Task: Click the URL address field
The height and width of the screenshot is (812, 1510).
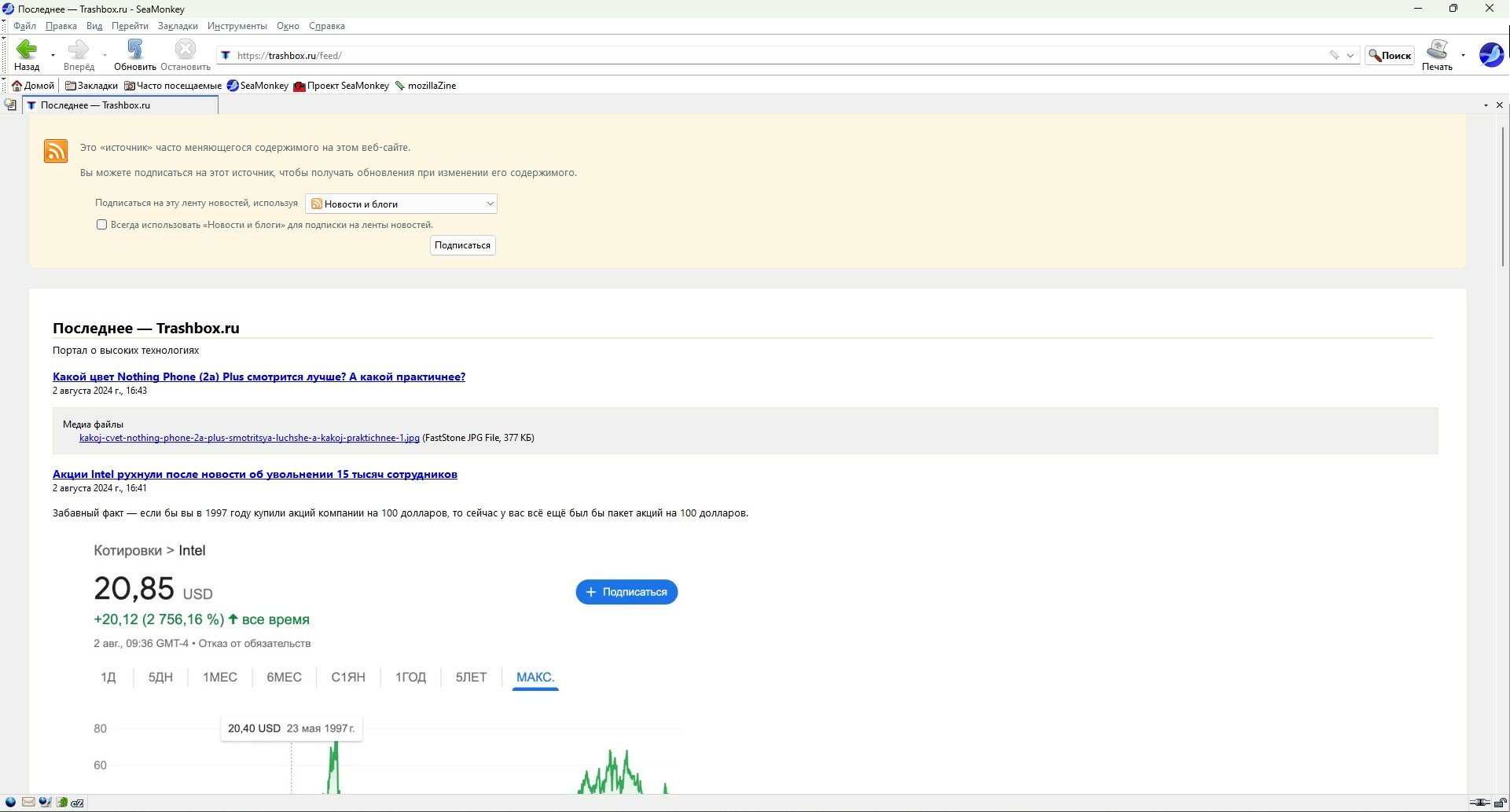Action: [778, 55]
